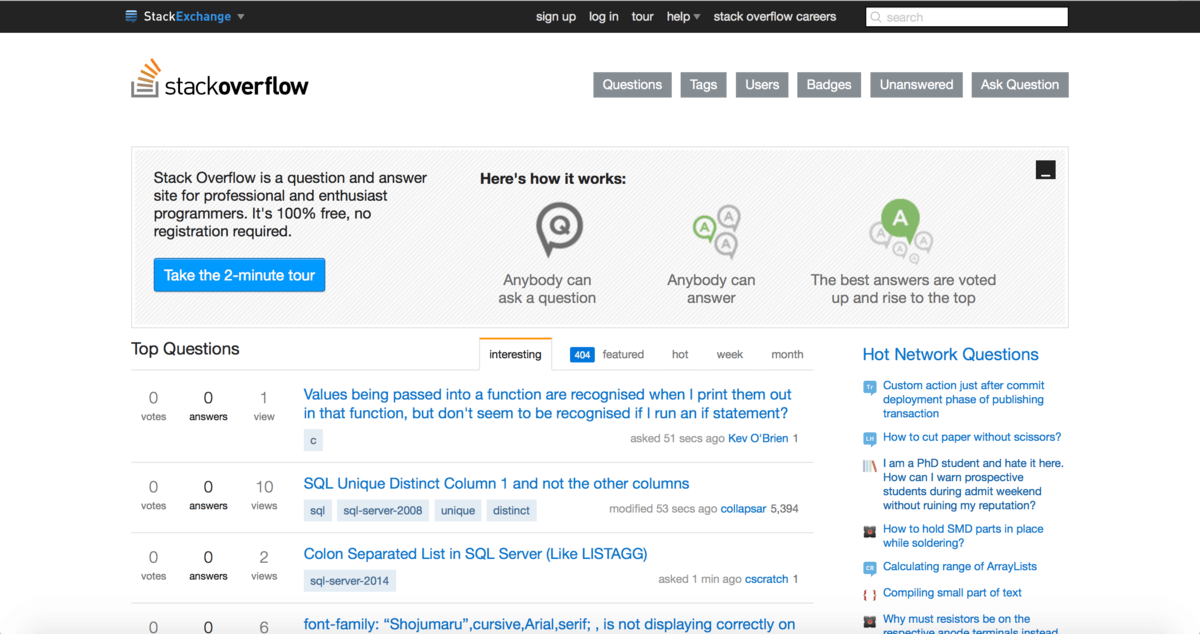Open the 'SQL Unique Distinct Column 1' question
1200x634 pixels.
[496, 483]
